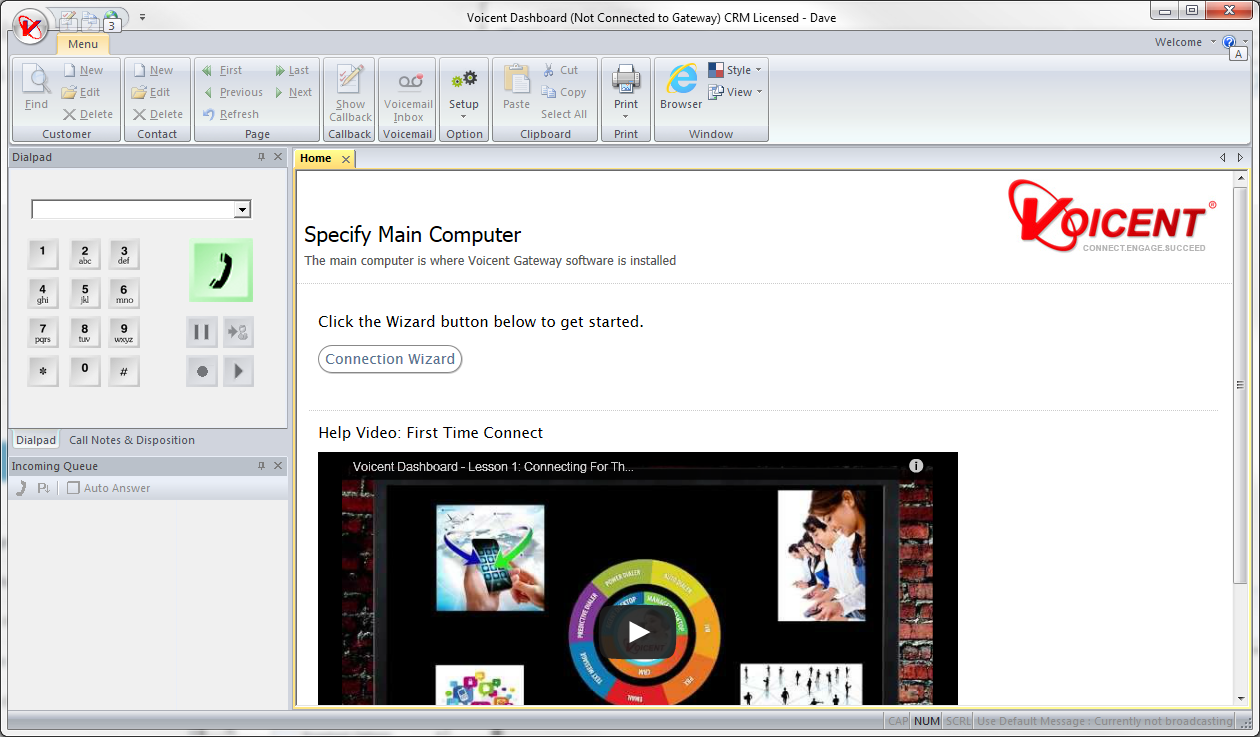Pin the Incoming Queue panel
This screenshot has width=1260, height=737.
point(262,466)
